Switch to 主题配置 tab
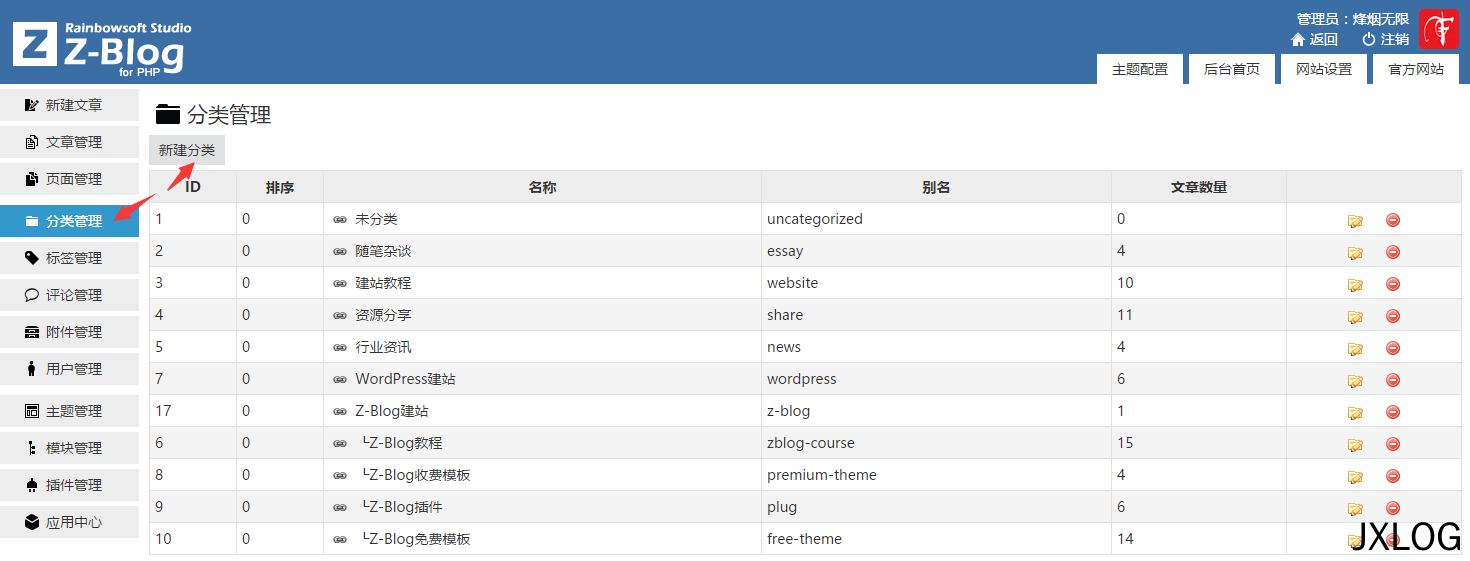Image resolution: width=1470 pixels, height=561 pixels. click(x=1140, y=69)
